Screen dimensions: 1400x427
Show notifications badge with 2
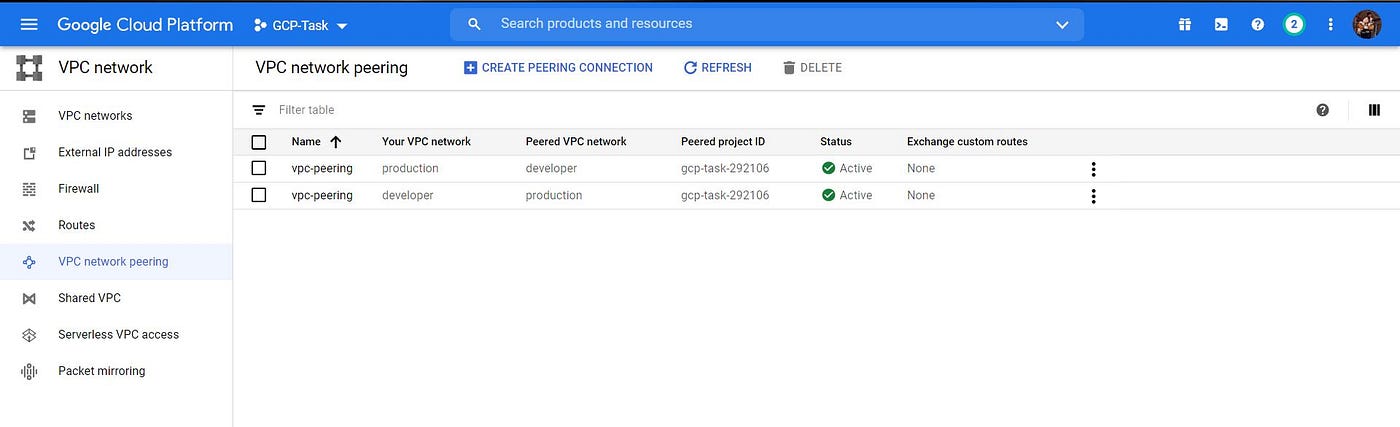[x=1294, y=24]
